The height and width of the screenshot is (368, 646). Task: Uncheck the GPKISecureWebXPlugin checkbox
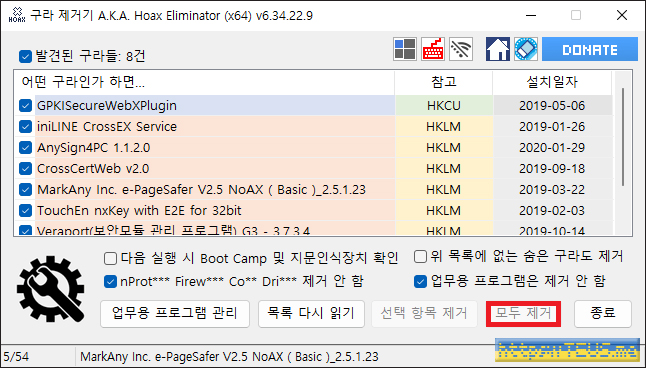(25, 105)
